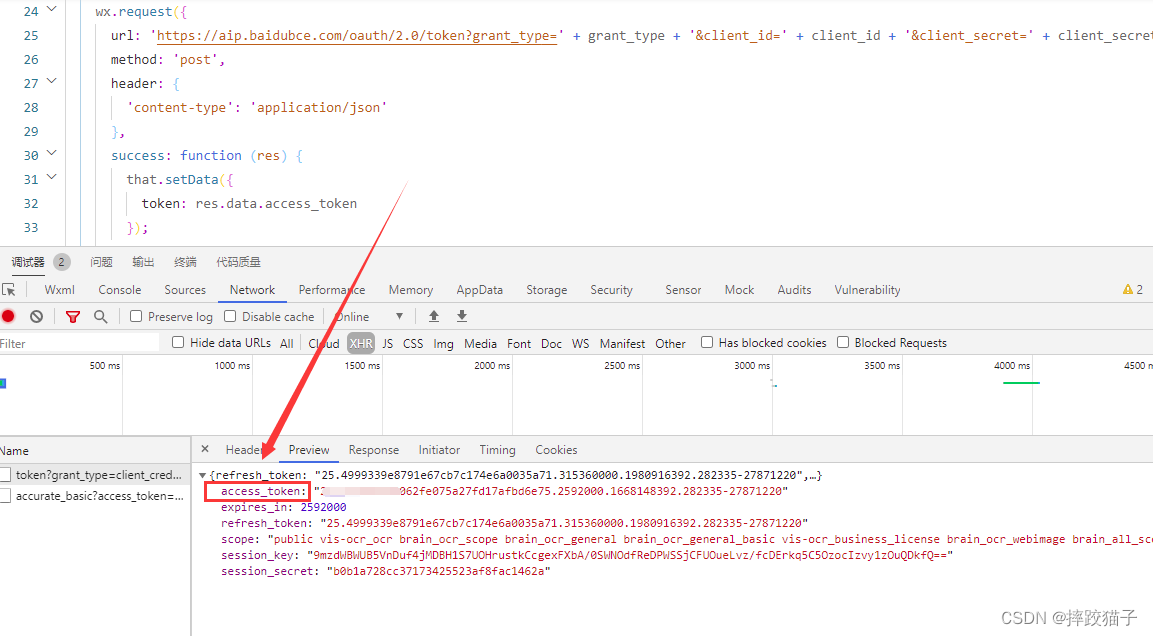Tick the Hide data URLs checkbox
This screenshot has width=1153, height=636.
coord(178,343)
